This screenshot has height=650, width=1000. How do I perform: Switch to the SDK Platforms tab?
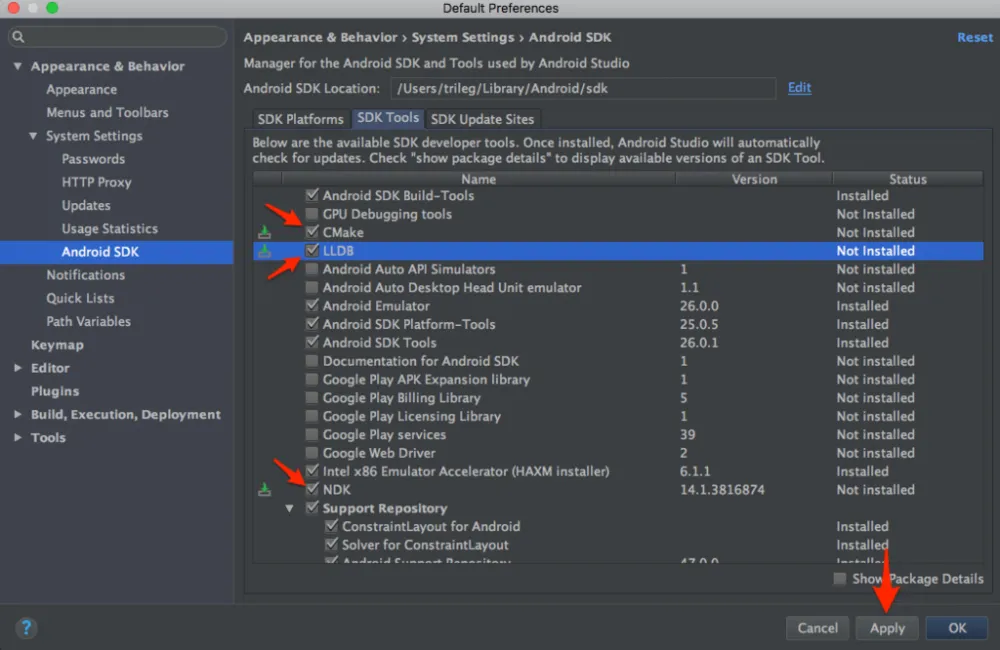(x=300, y=119)
